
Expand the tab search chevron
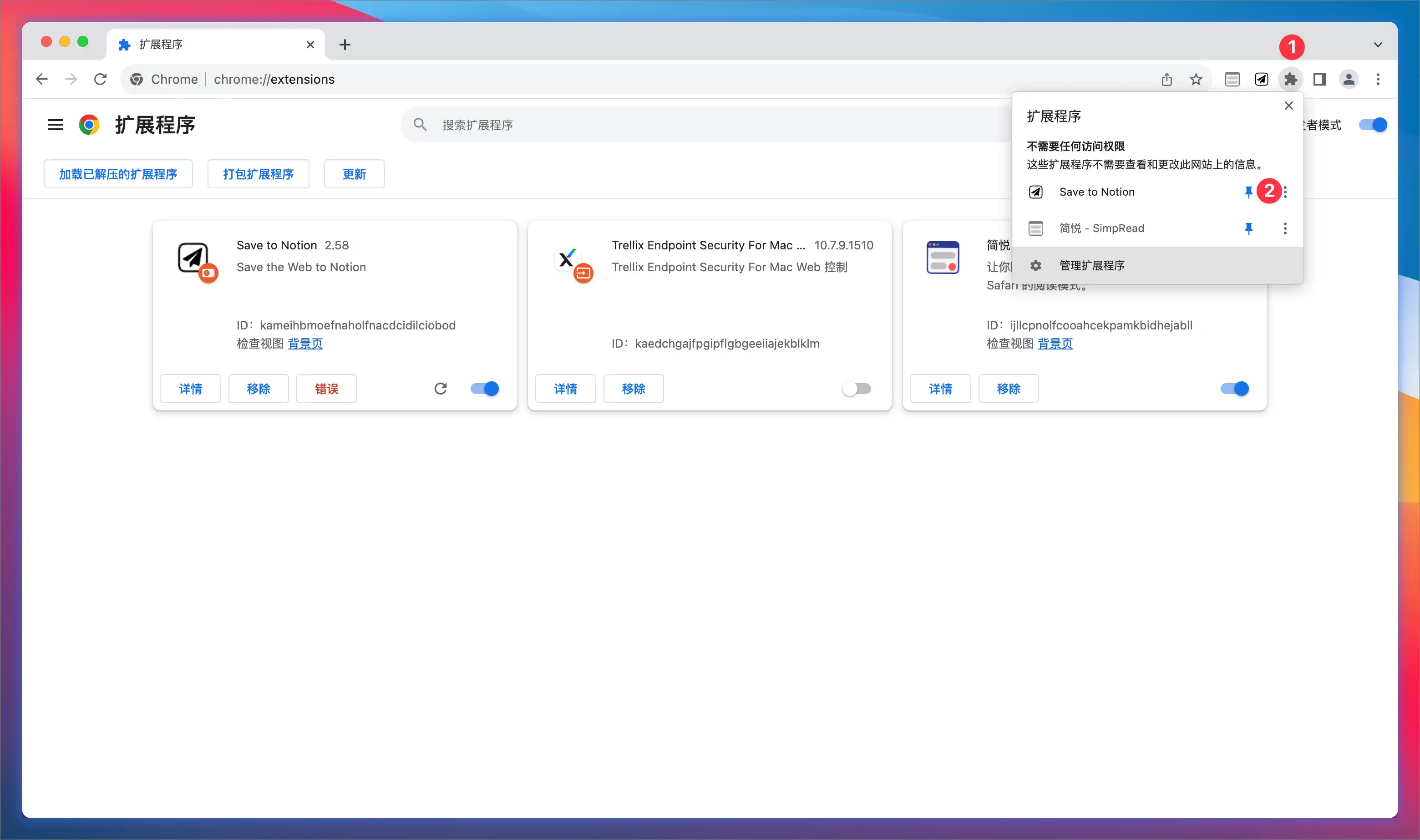point(1378,45)
